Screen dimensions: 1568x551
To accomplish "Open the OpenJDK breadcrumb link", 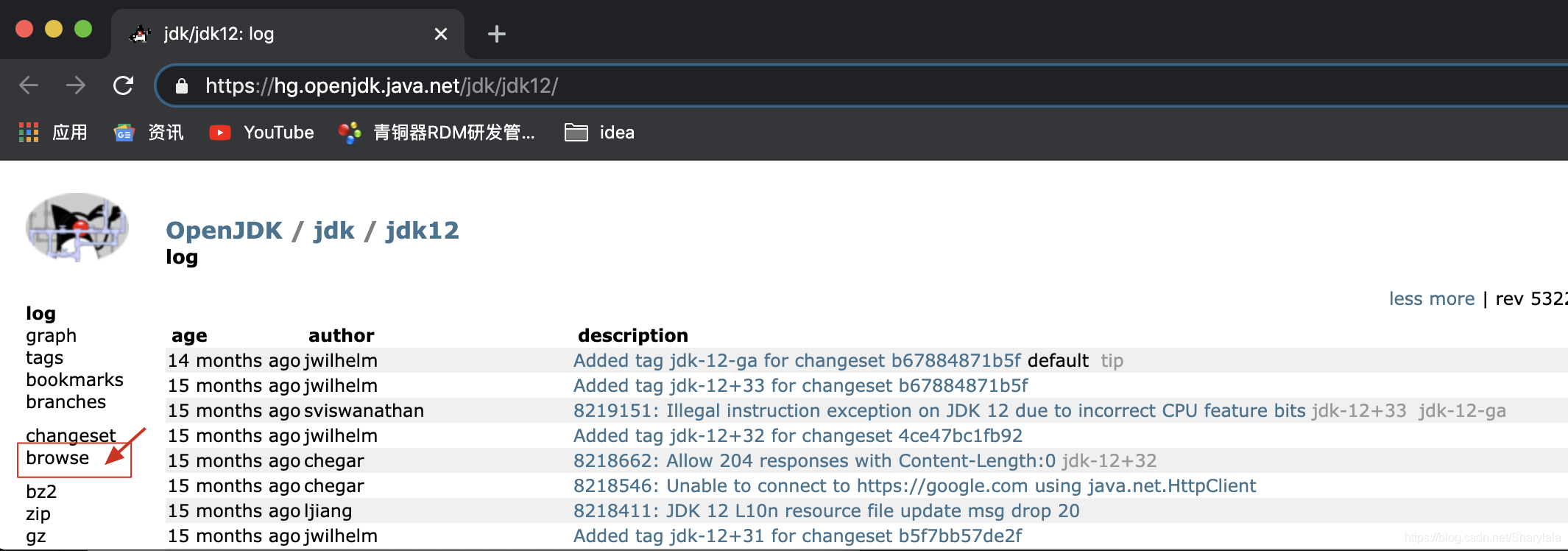I will [225, 231].
